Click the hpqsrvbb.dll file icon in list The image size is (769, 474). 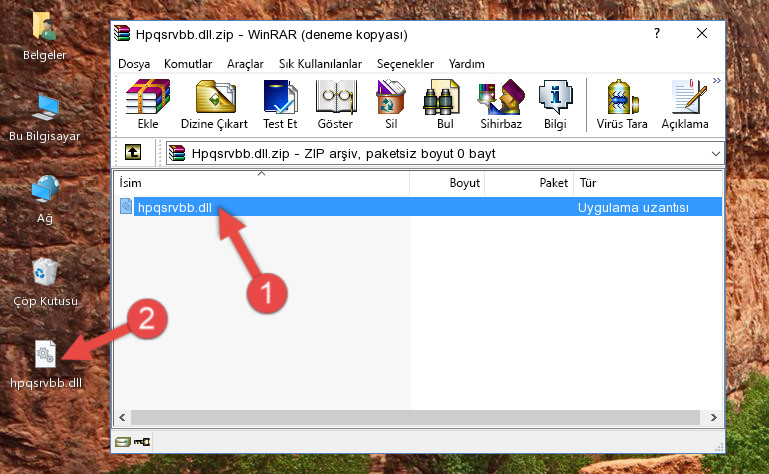126,207
